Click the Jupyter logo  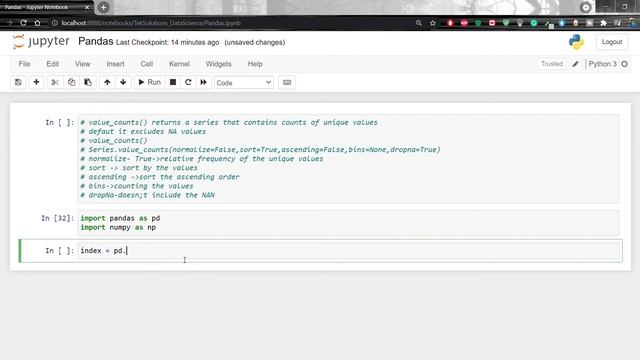coord(41,42)
